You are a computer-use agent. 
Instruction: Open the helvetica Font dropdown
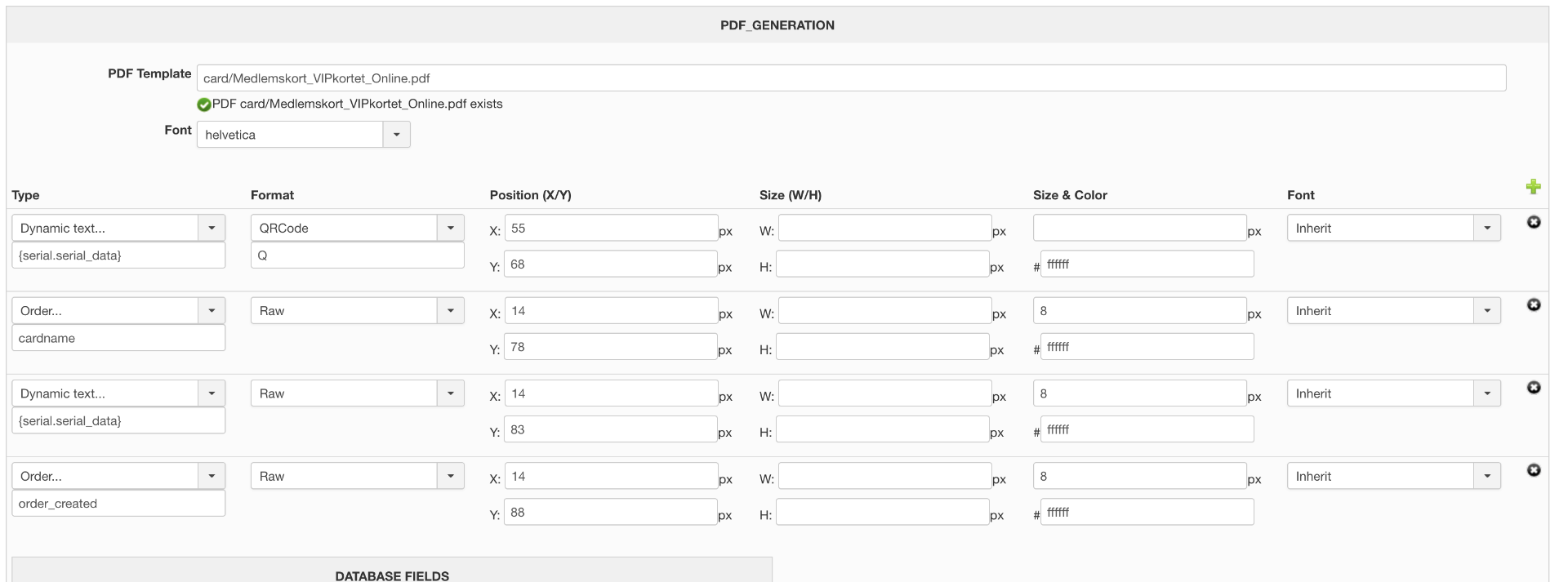coord(396,135)
